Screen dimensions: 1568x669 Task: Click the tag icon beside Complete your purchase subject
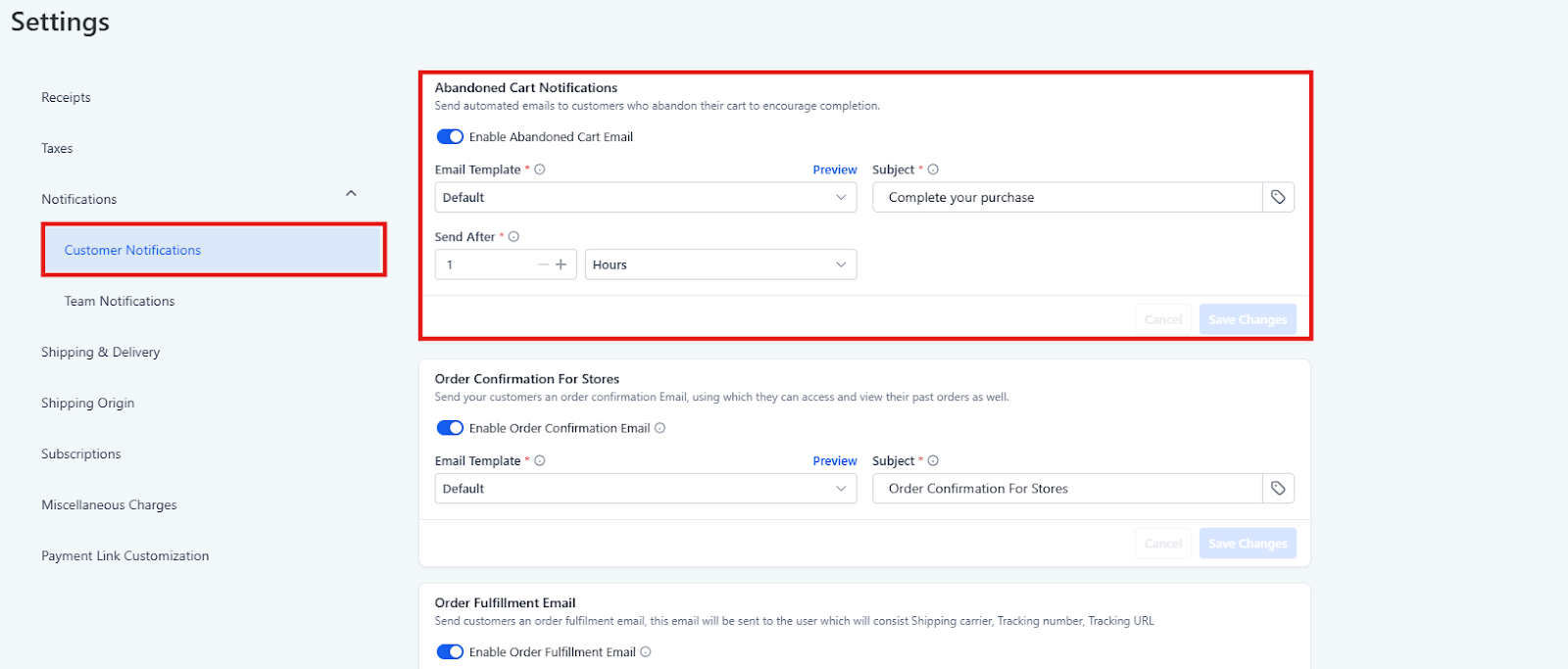pyautogui.click(x=1278, y=197)
